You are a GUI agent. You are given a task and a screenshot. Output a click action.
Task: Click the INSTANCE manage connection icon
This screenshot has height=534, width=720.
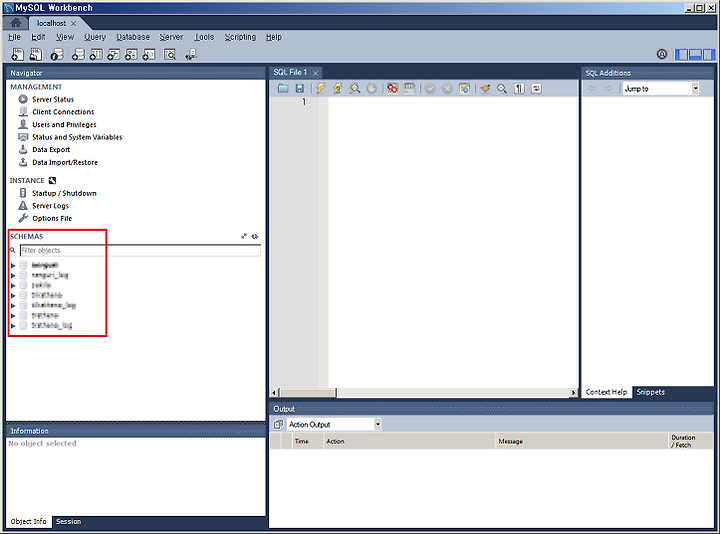click(52, 180)
